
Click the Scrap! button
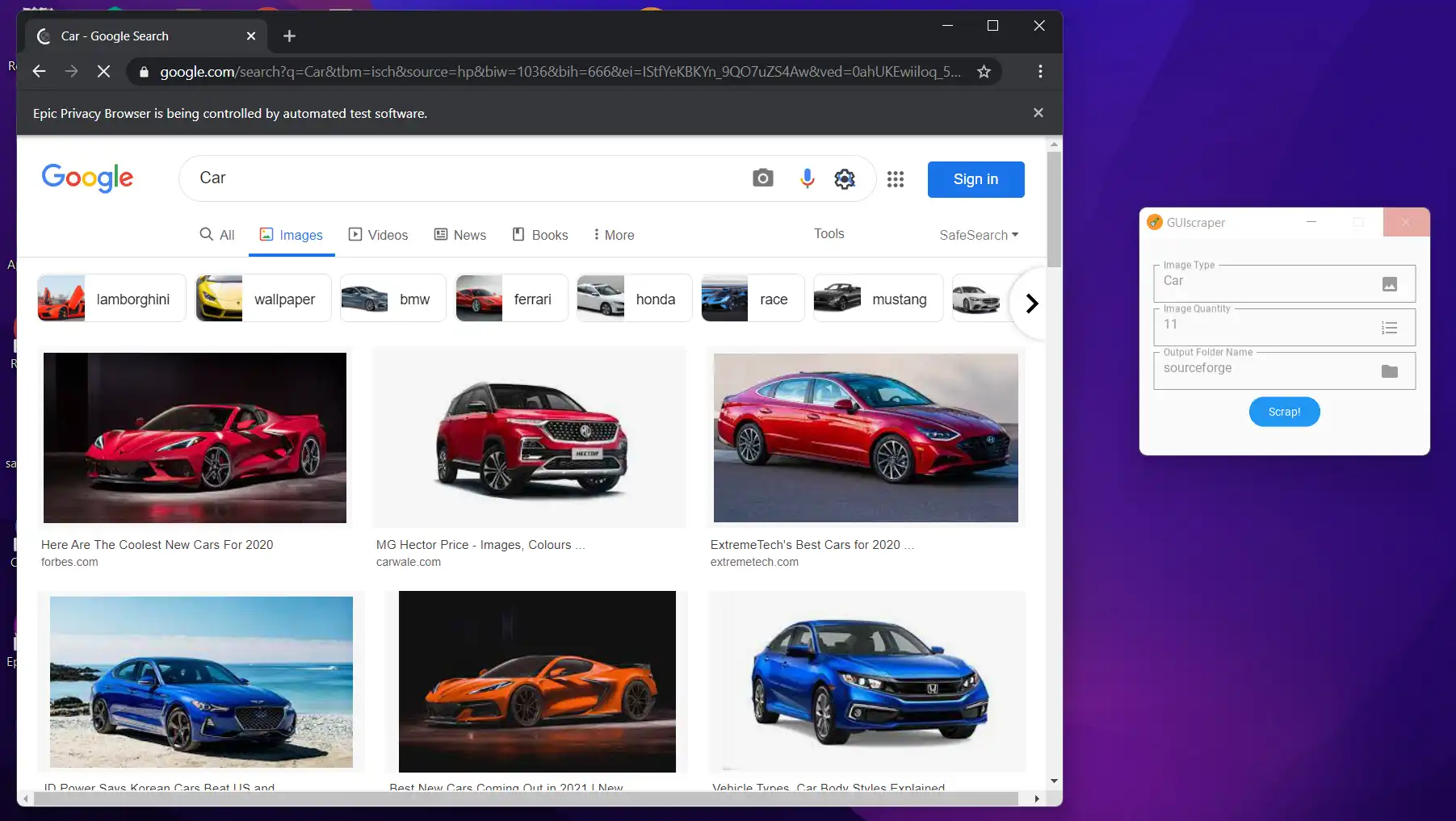coord(1284,412)
